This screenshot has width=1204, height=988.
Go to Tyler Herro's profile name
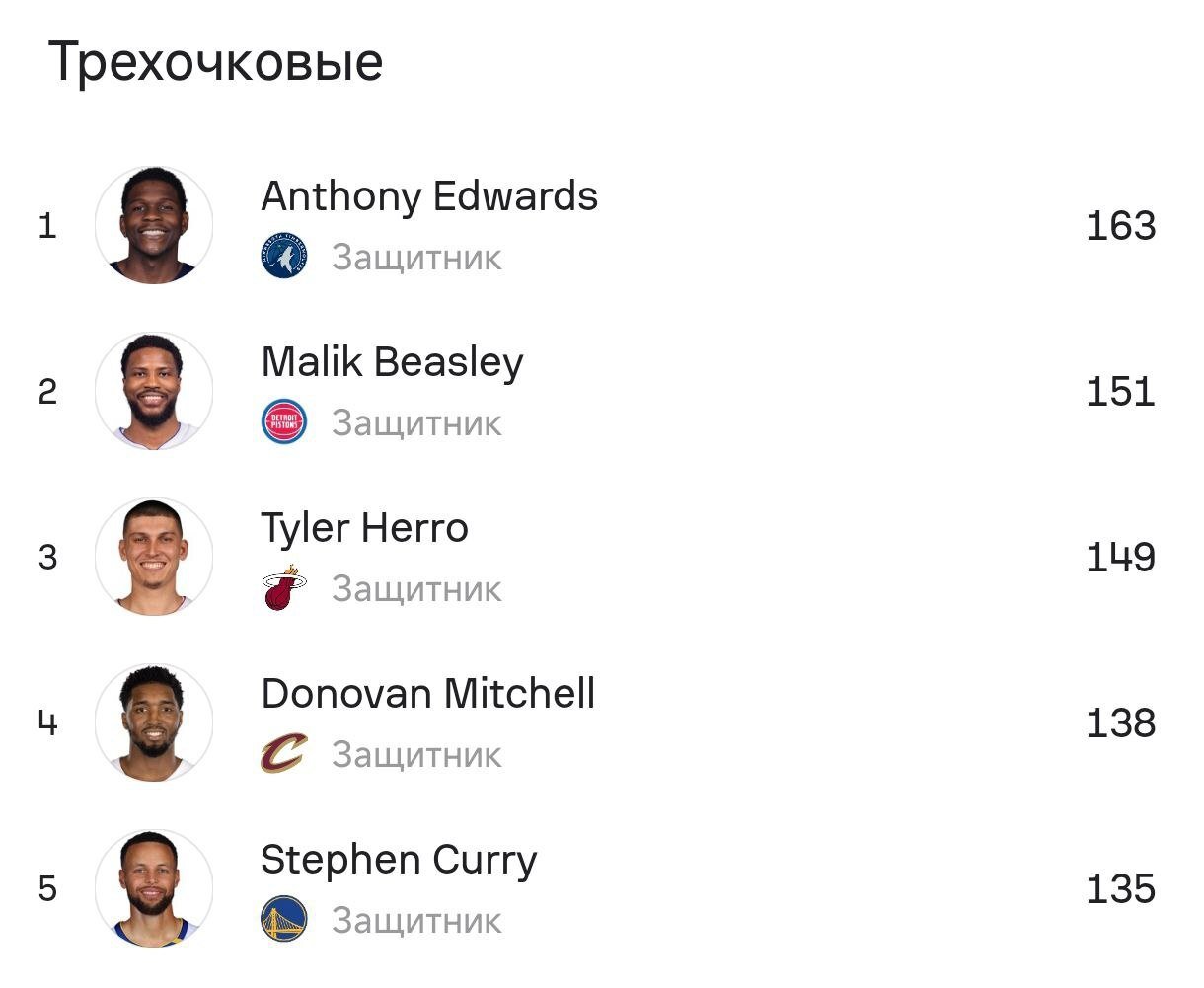364,528
